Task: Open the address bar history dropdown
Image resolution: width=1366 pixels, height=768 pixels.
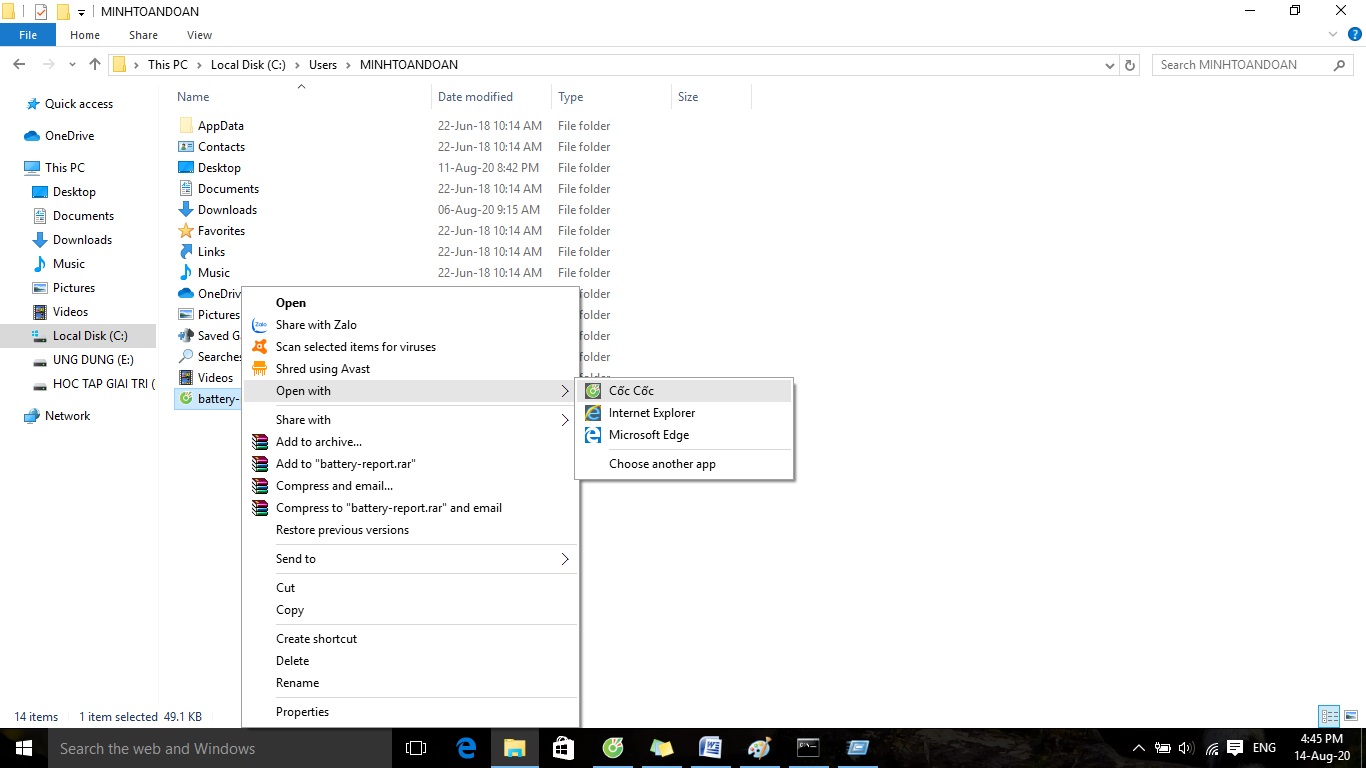Action: [x=1110, y=65]
